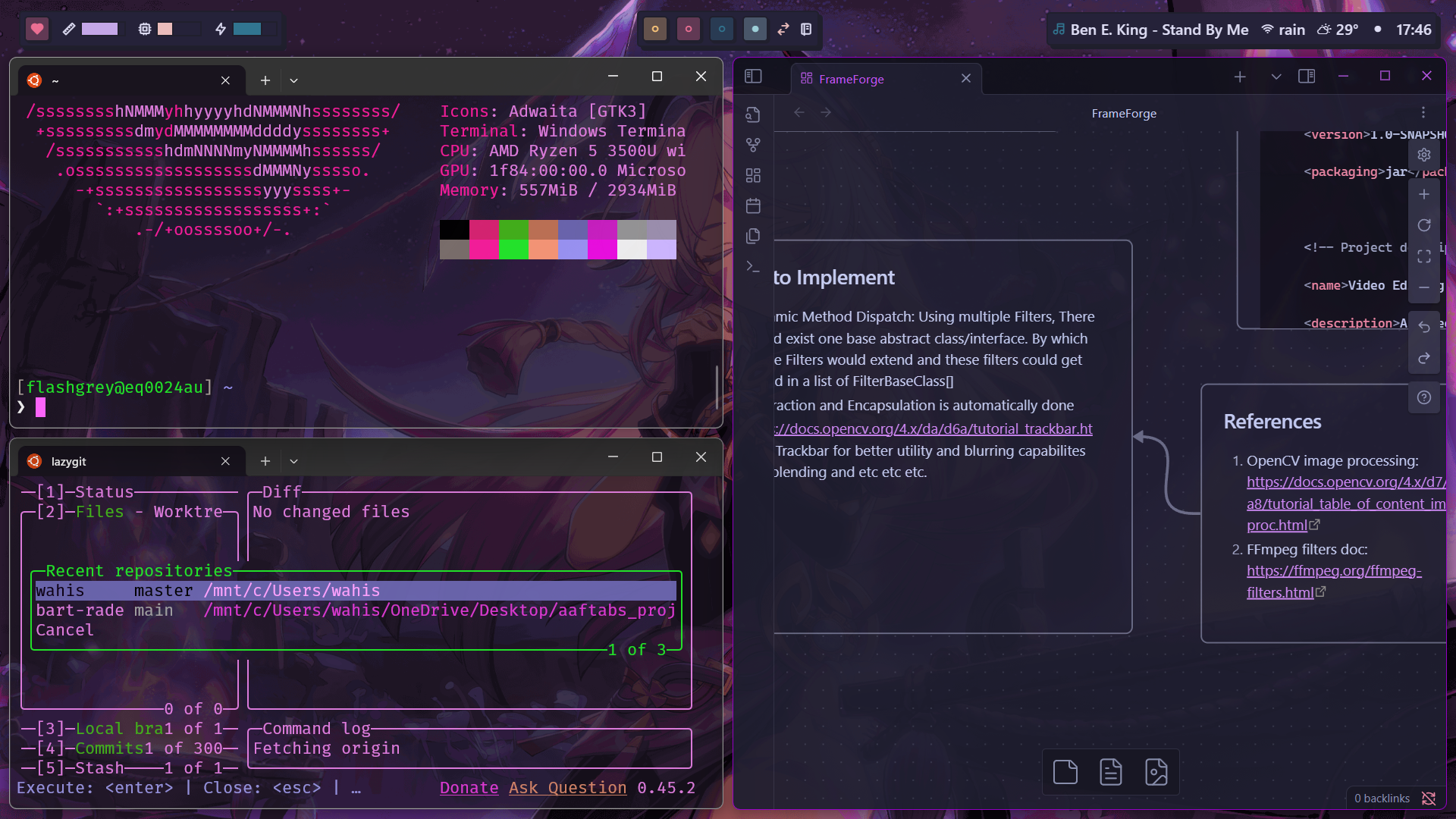
Task: Open the dashboard widgets sidebar icon
Action: click(753, 175)
